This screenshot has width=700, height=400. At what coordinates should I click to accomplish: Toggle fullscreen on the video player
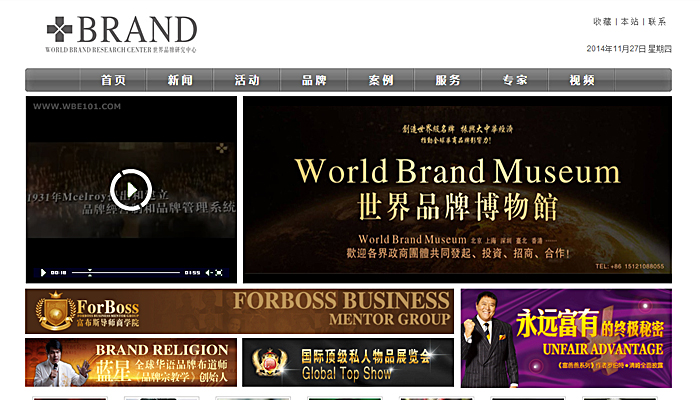pyautogui.click(x=219, y=272)
